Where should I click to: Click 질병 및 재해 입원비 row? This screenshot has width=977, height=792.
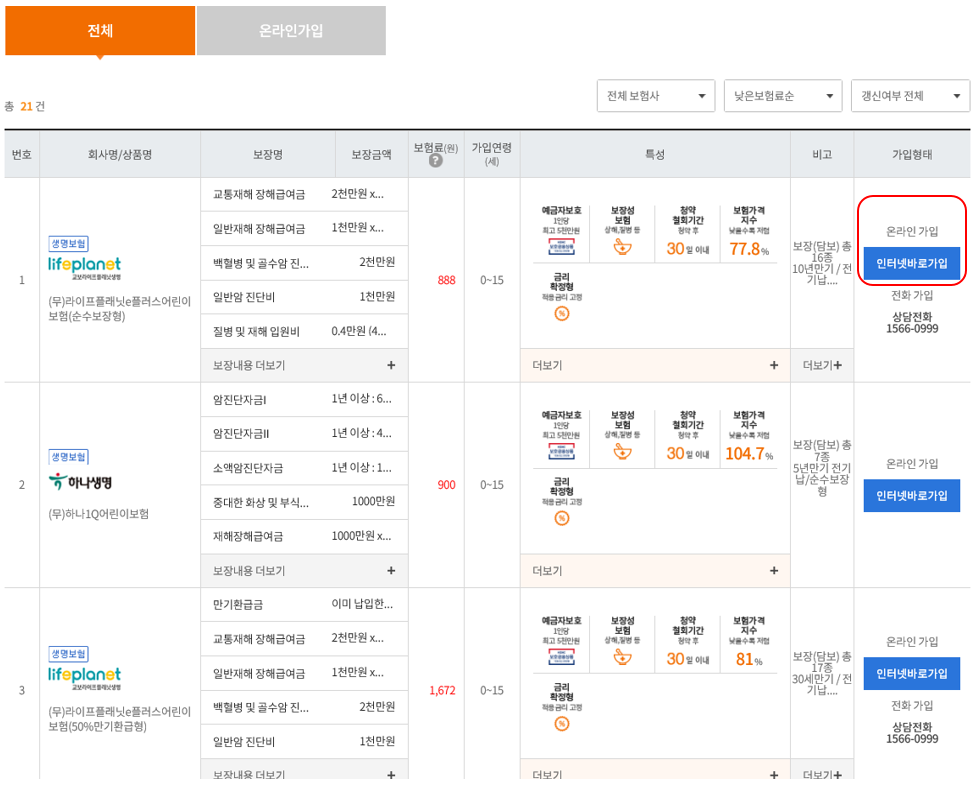point(304,332)
